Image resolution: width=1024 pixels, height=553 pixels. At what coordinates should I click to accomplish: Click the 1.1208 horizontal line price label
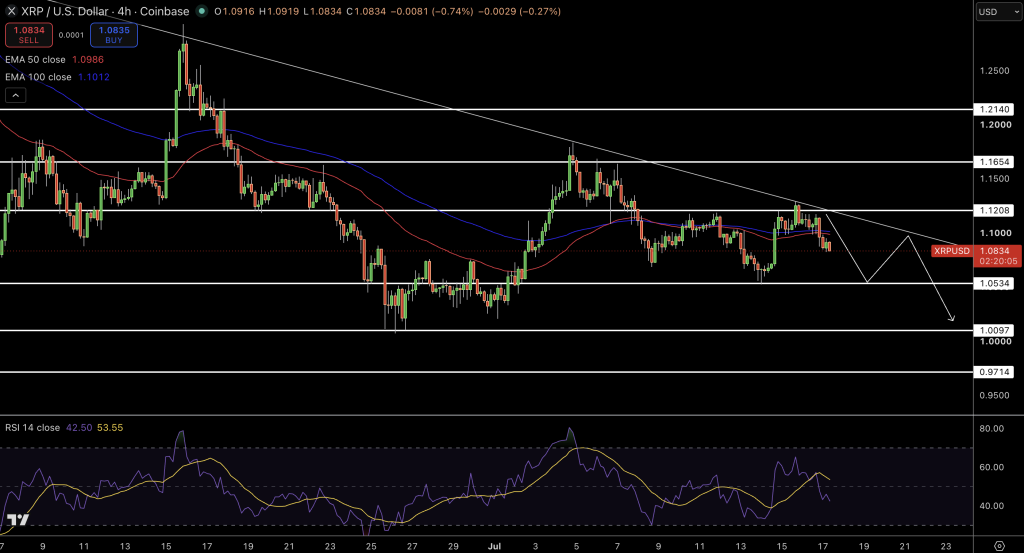point(994,210)
